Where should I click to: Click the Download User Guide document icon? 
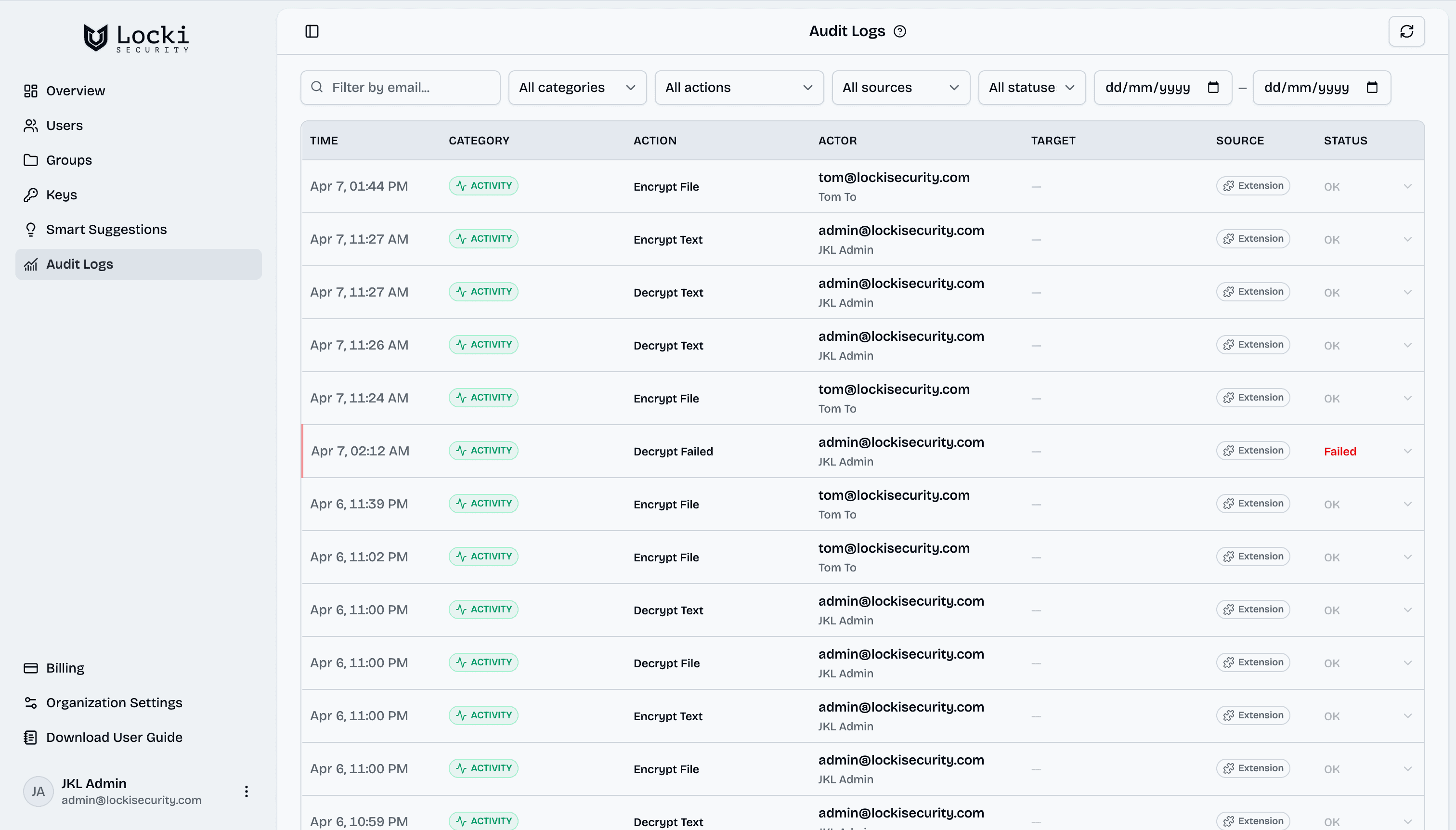pos(31,738)
